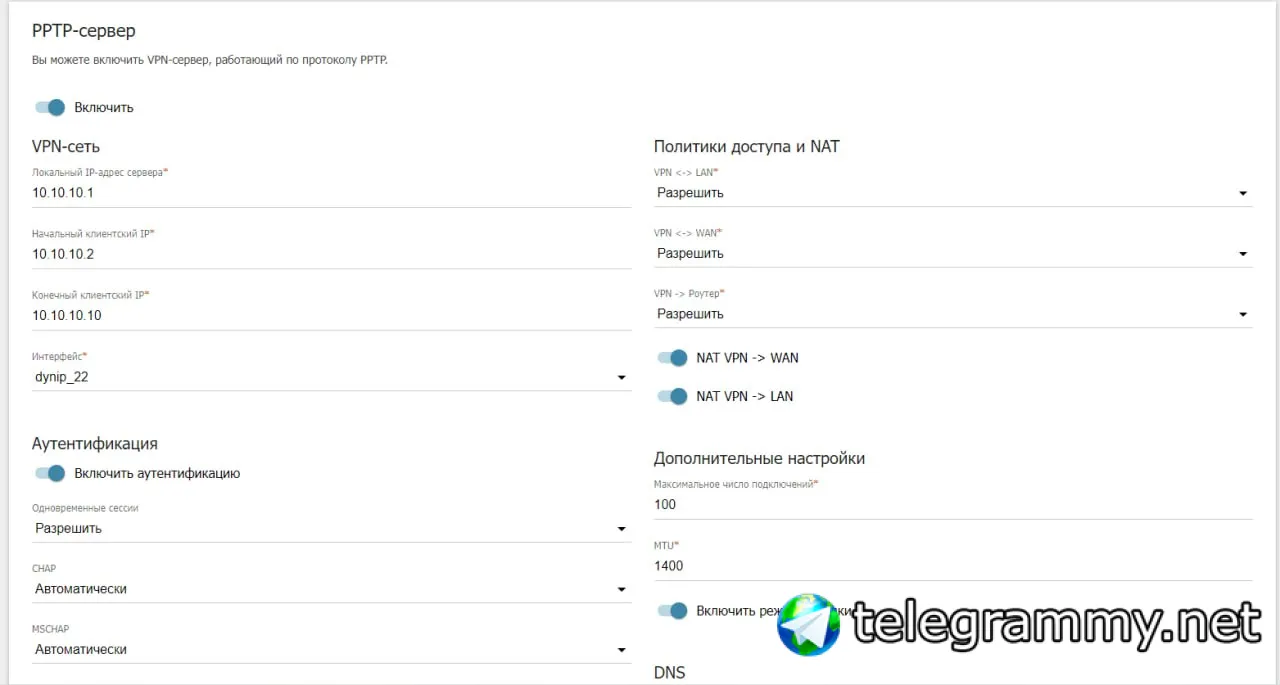Expand the CHAP authentication dropdown
The width and height of the screenshot is (1280, 685).
[x=331, y=589]
